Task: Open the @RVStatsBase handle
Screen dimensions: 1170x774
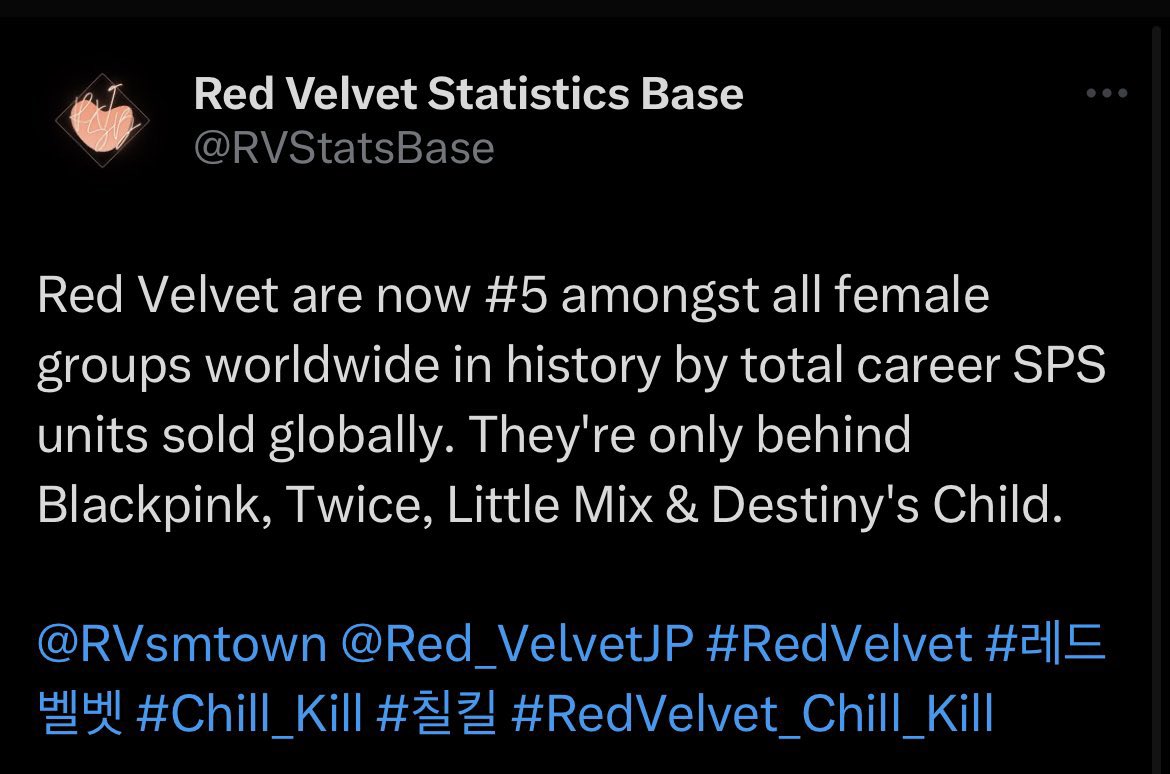Action: 344,148
